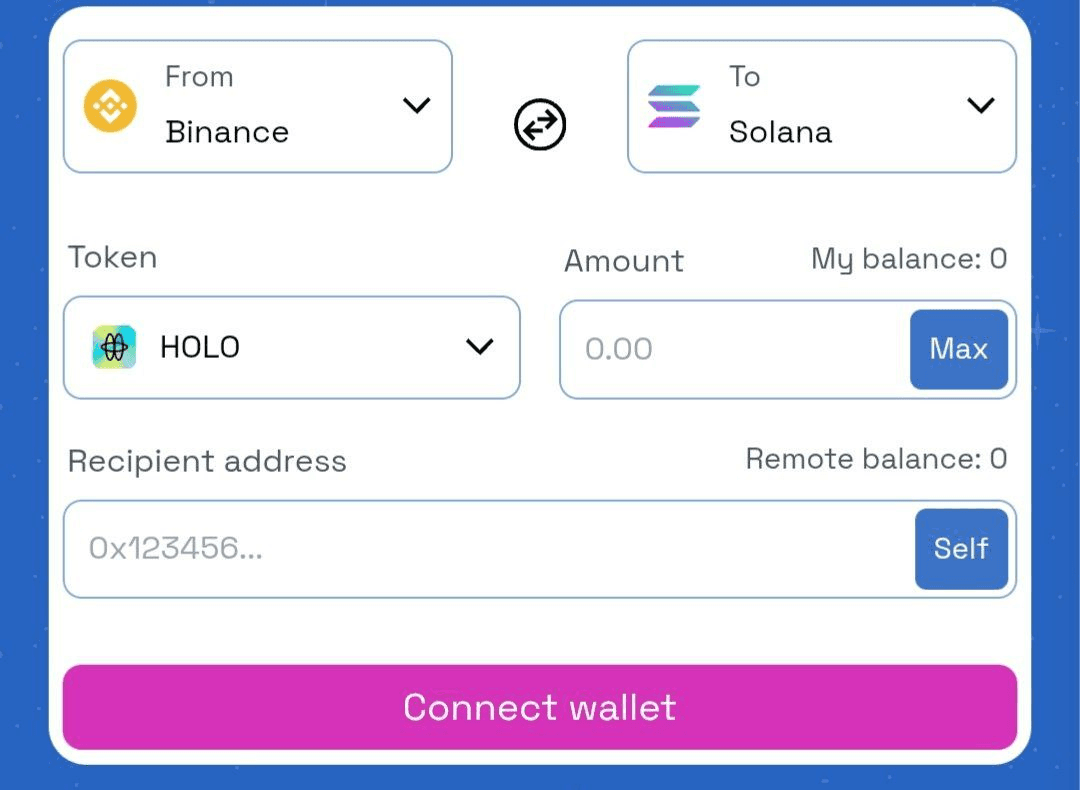Click the Binance logo icon

pyautogui.click(x=110, y=106)
